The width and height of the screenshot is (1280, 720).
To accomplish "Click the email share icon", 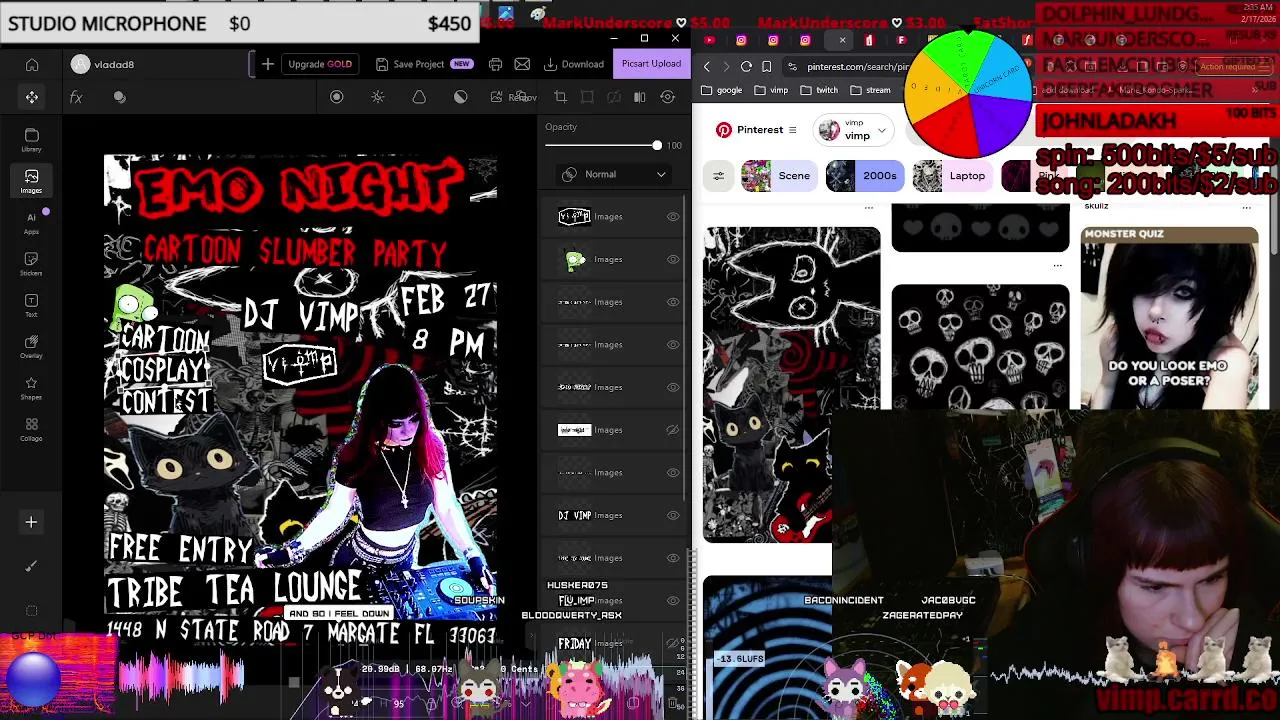I will [522, 64].
